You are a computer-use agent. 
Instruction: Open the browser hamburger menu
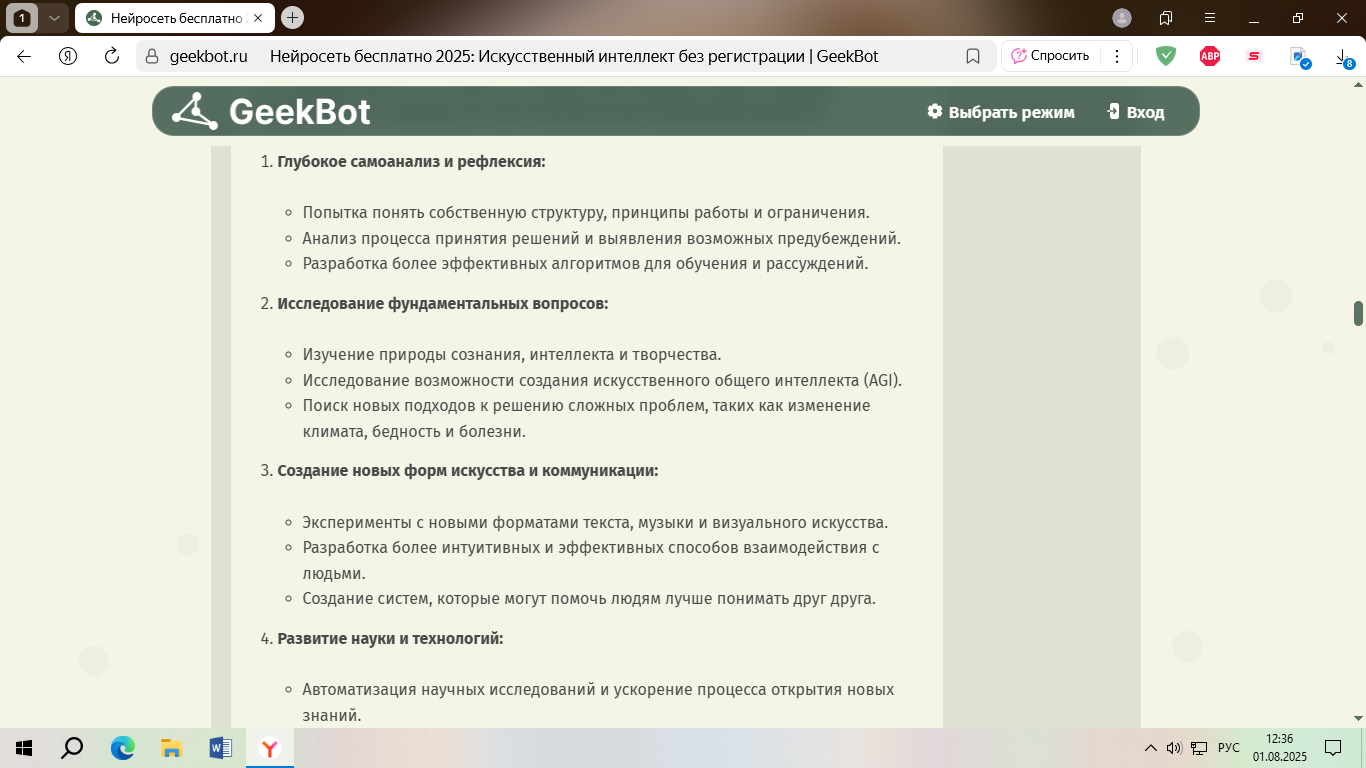1210,18
